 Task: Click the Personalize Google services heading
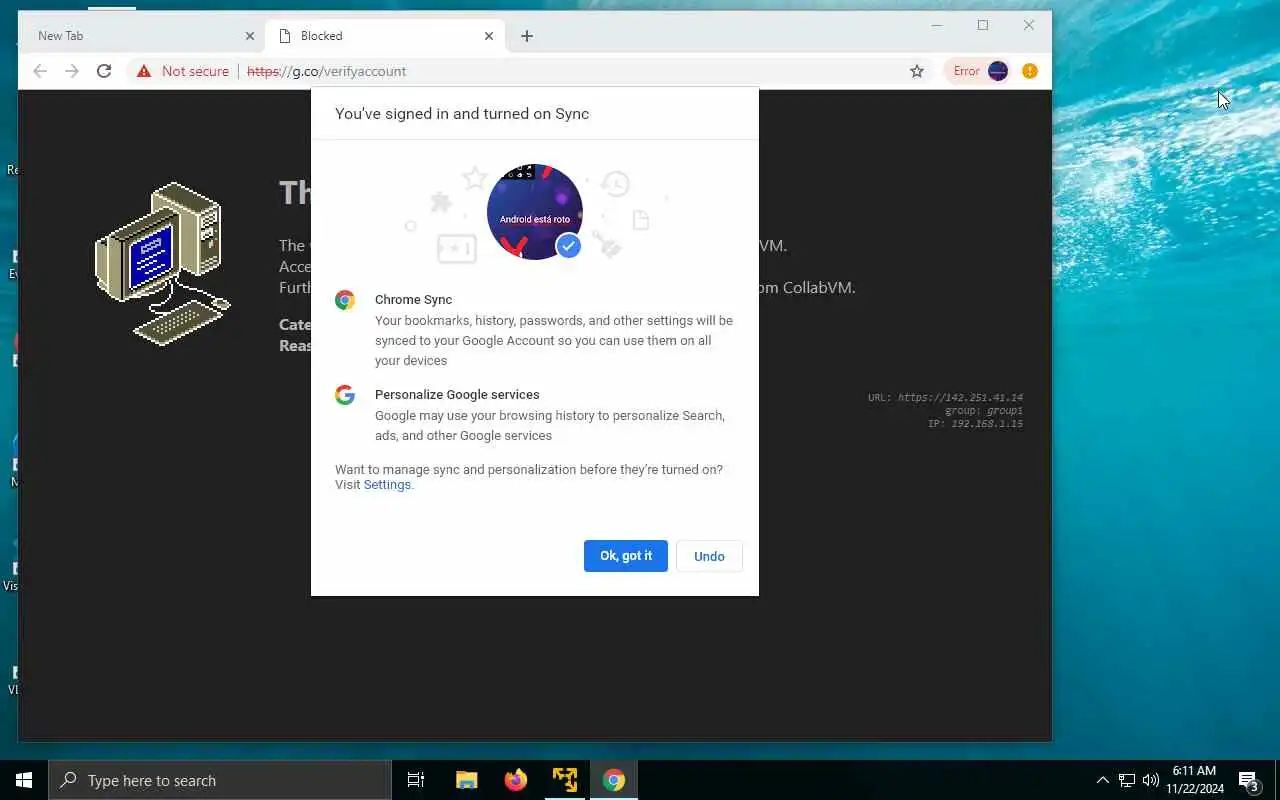tap(457, 395)
